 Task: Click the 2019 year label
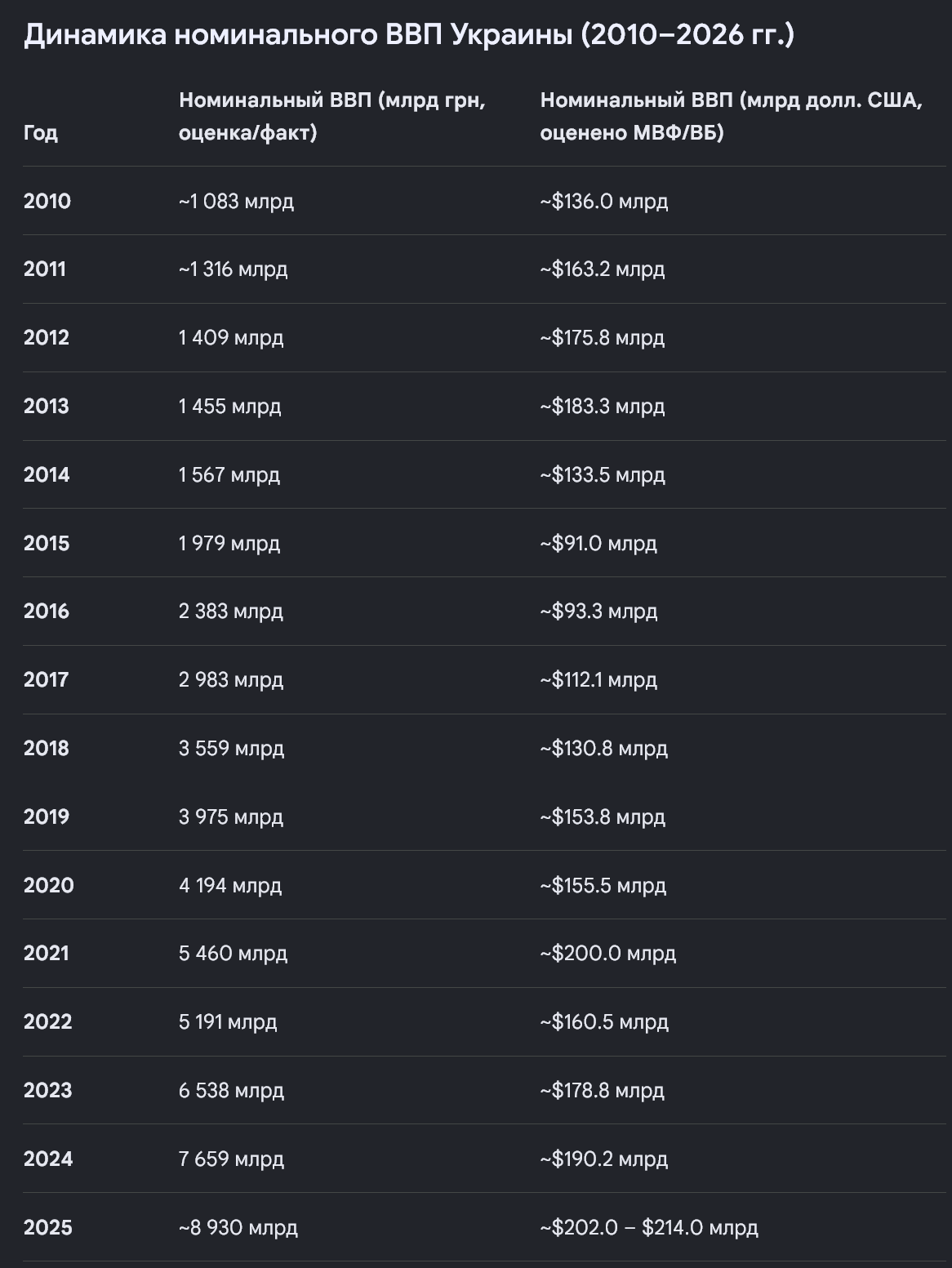[x=47, y=817]
